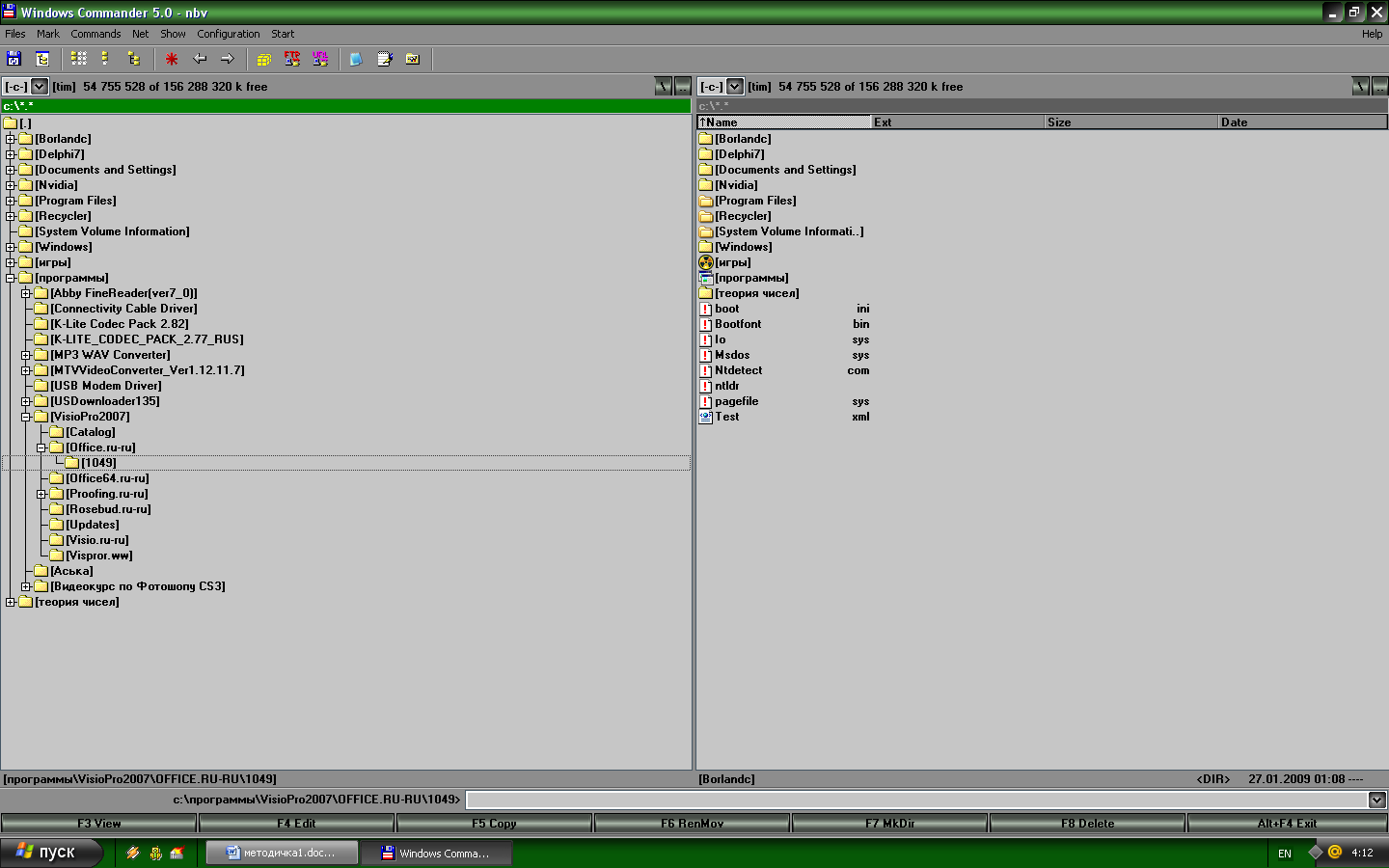
Task: Select the Program Files folder in right panel
Action: coord(755,201)
